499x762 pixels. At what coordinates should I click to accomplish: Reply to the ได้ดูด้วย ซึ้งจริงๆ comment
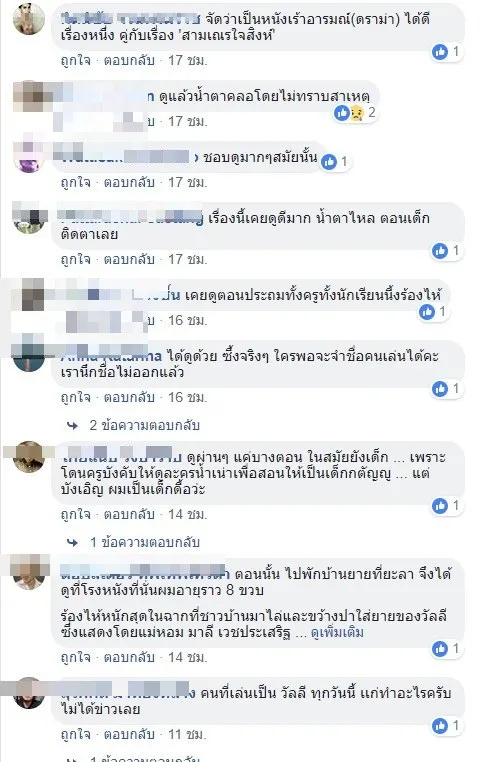tap(129, 398)
